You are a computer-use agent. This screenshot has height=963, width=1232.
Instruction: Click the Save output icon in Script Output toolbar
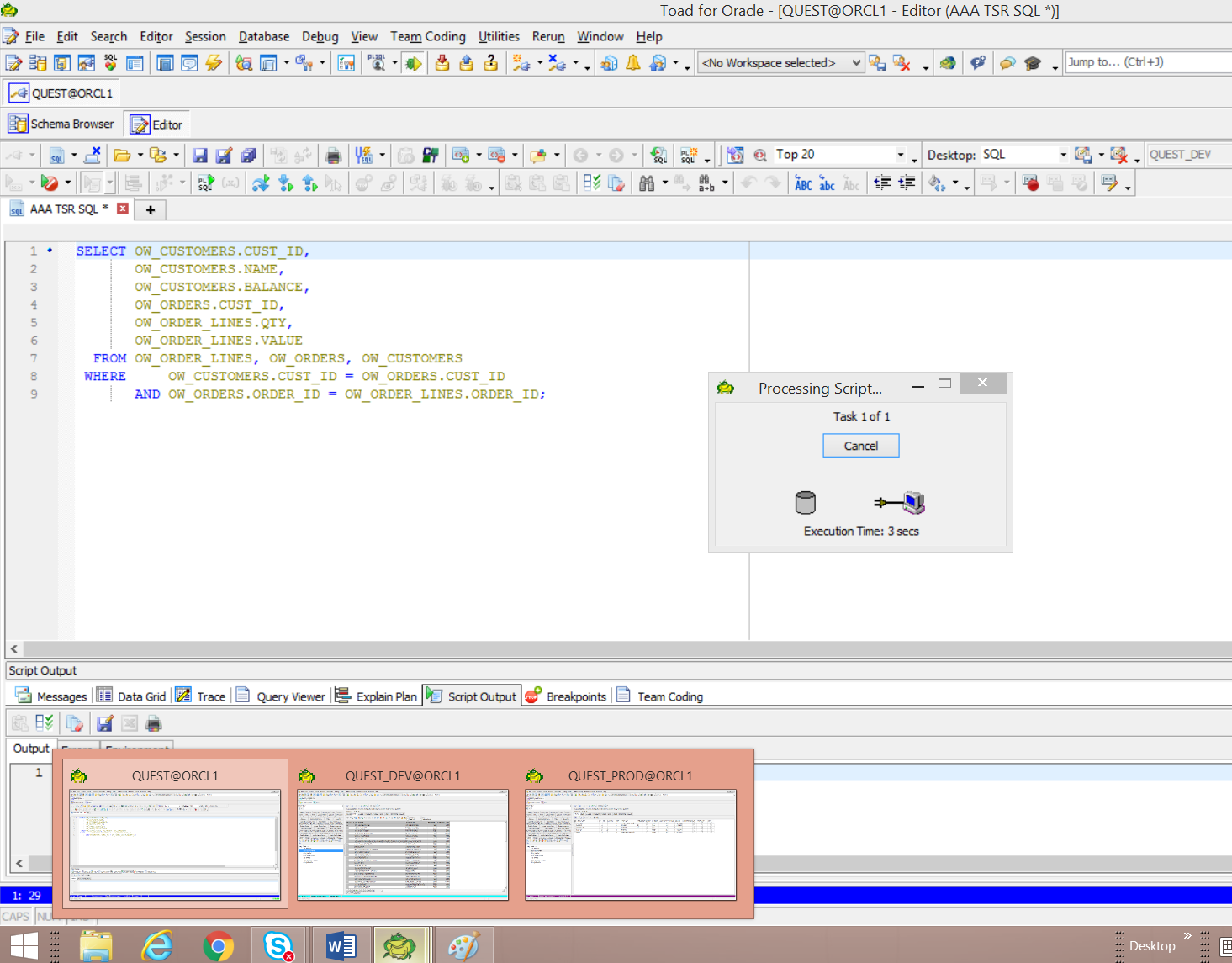(x=104, y=723)
